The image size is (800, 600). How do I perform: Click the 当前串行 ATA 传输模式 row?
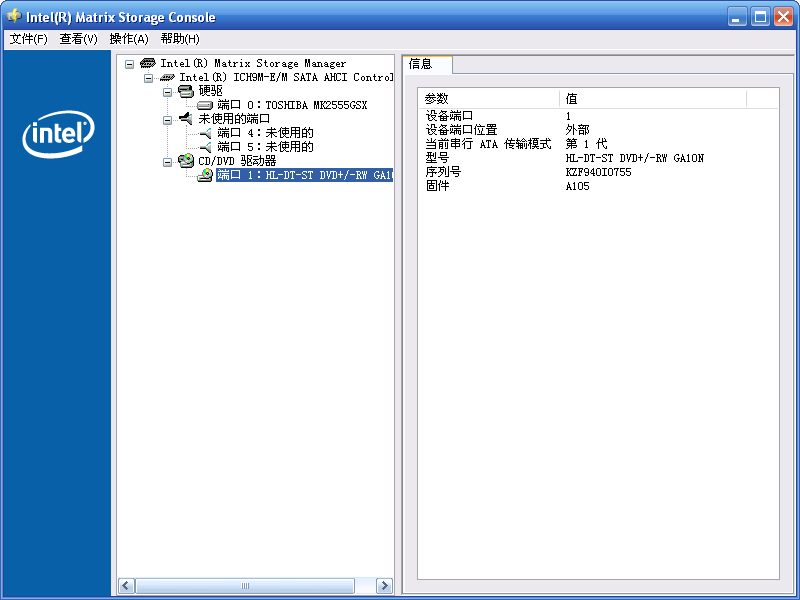coord(599,144)
